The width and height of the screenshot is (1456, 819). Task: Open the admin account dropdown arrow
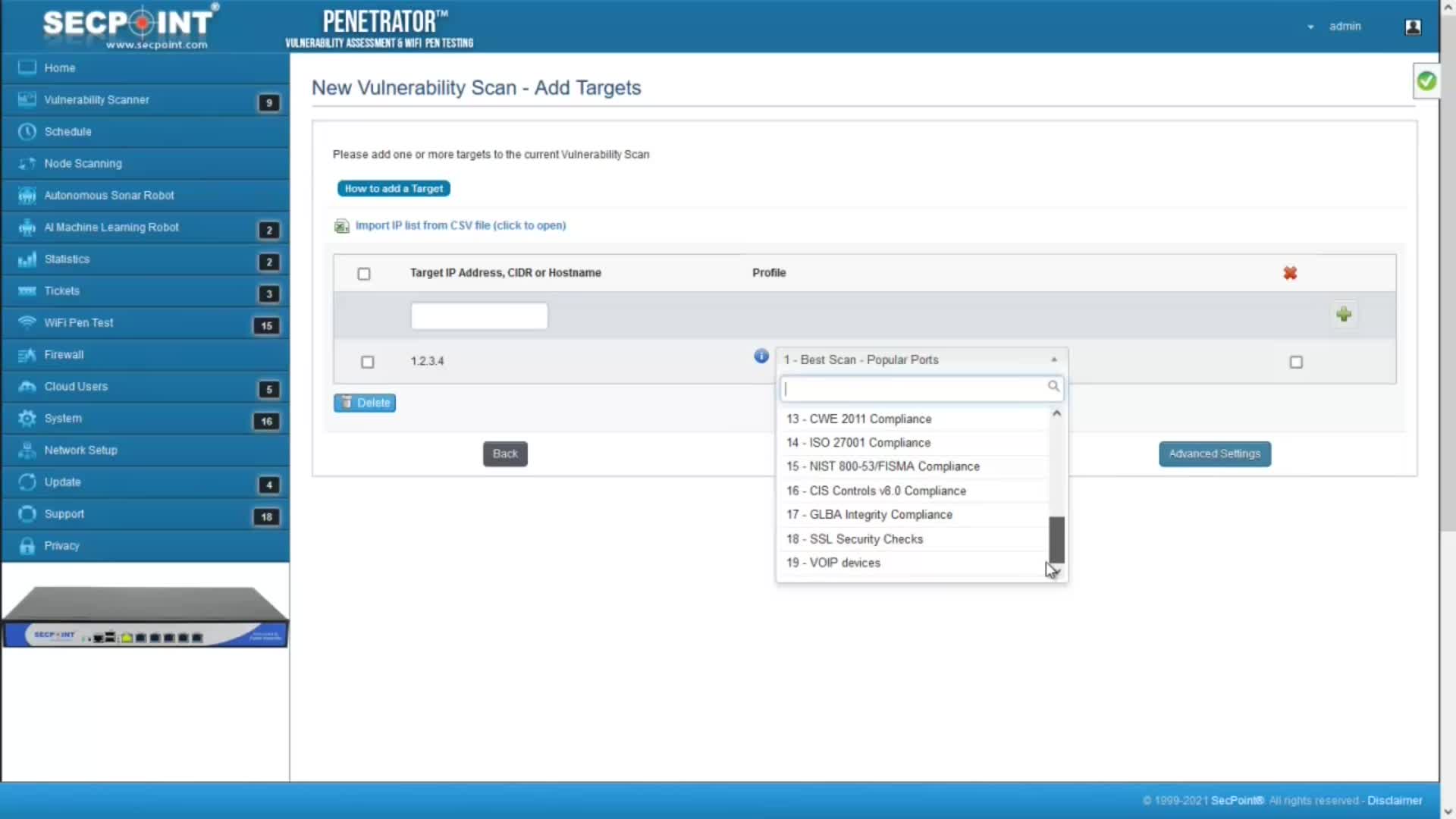tap(1310, 27)
